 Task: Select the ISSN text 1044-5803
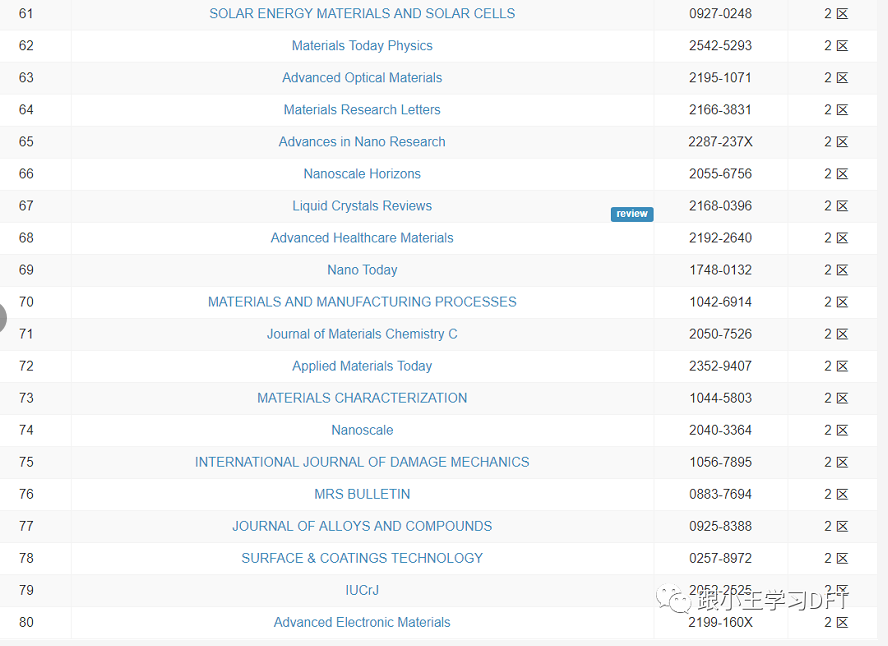(720, 398)
